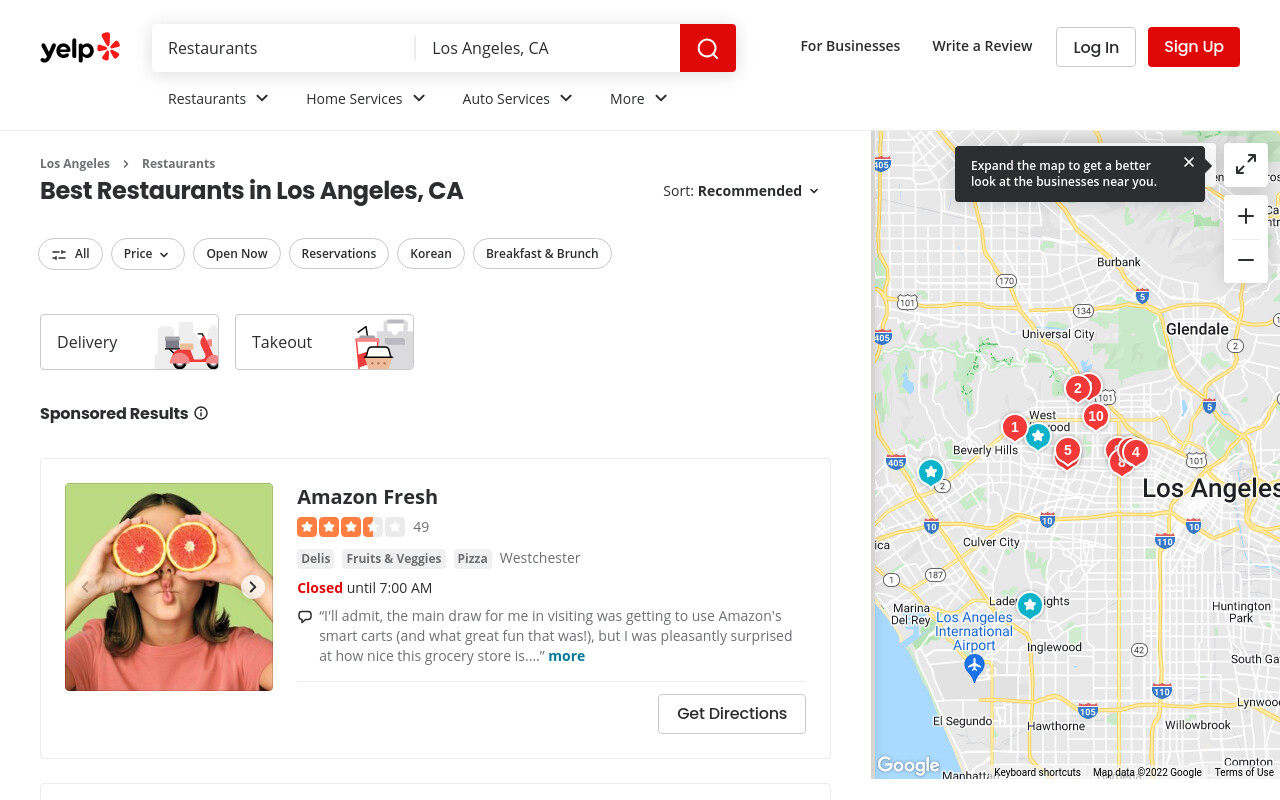Select the Takeout option
The height and width of the screenshot is (800, 1280).
pyautogui.click(x=324, y=342)
